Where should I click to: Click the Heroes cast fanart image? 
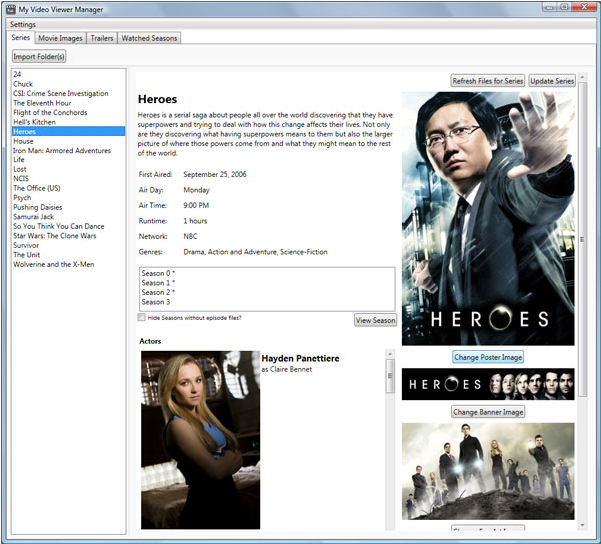pos(488,471)
